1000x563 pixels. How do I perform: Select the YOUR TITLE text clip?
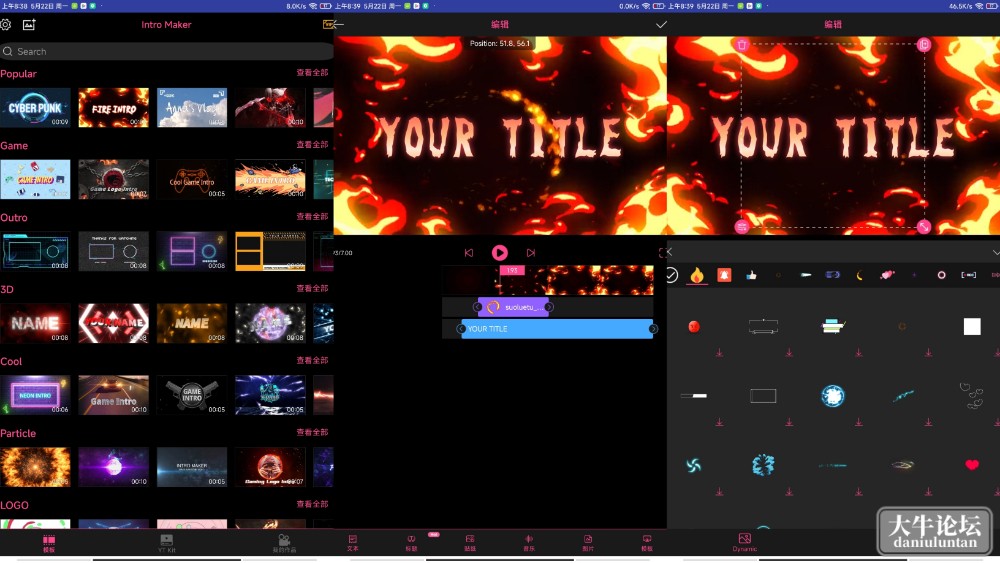coord(557,329)
